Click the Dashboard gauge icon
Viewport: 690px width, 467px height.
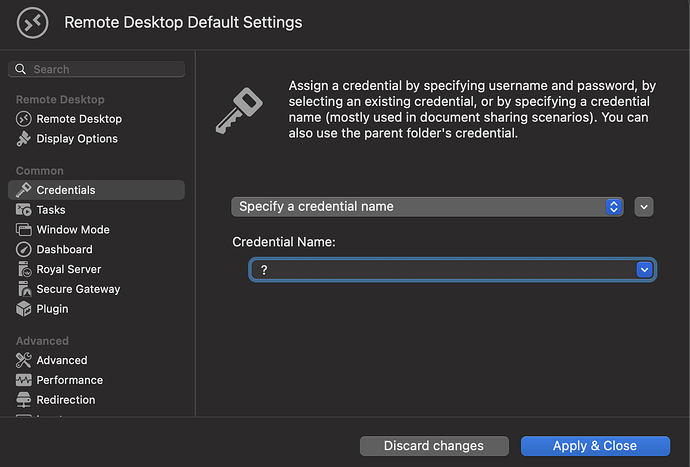point(24,250)
